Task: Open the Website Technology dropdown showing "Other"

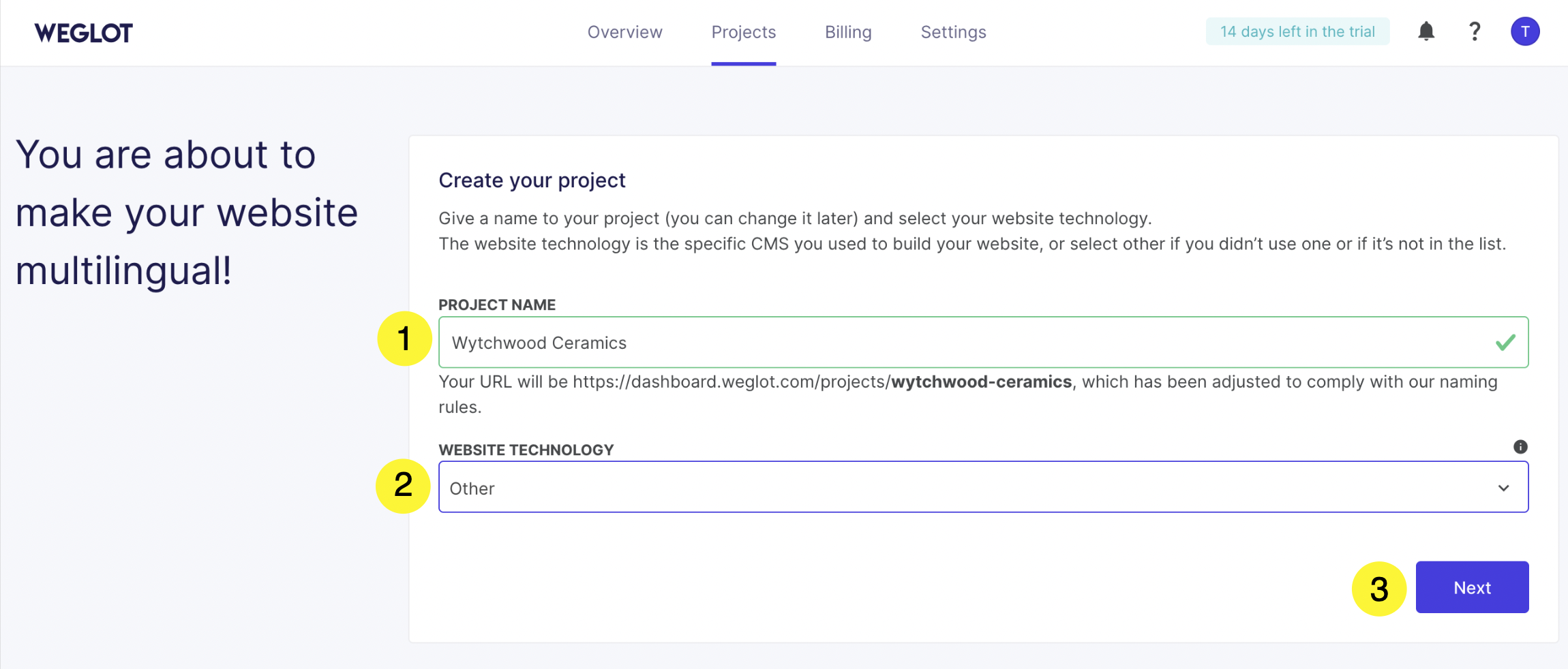Action: [x=954, y=487]
